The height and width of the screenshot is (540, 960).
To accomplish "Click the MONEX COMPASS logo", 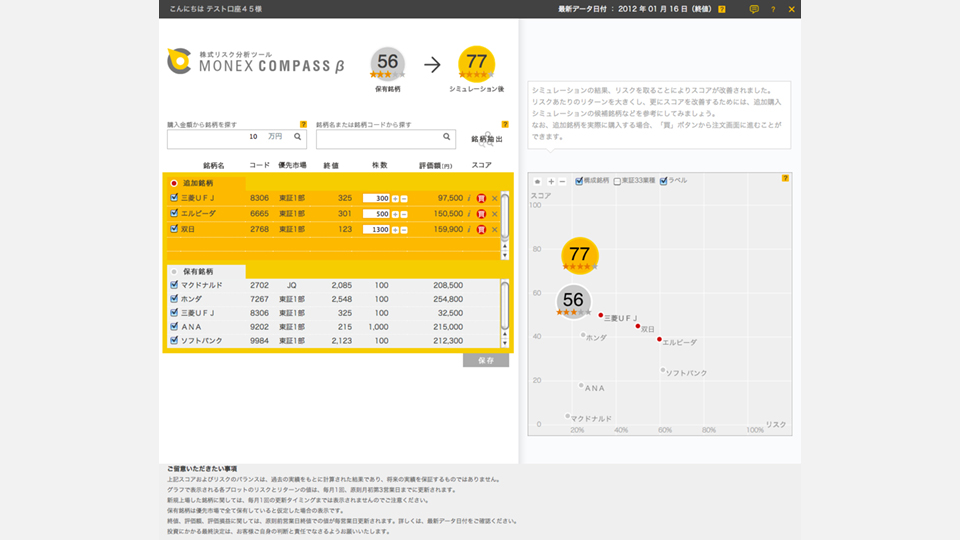I will pyautogui.click(x=256, y=61).
